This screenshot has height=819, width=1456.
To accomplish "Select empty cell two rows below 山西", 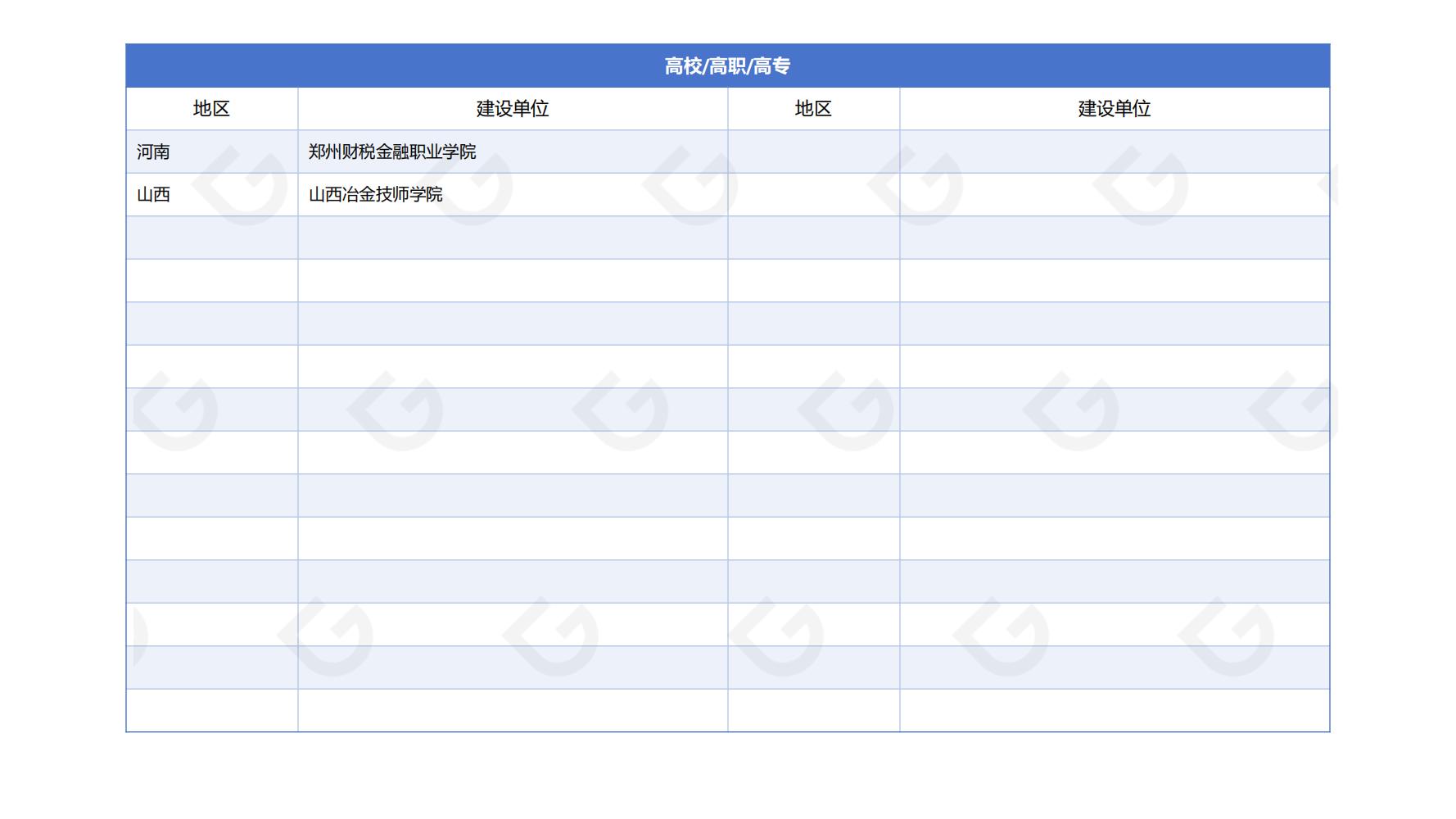I will click(211, 281).
